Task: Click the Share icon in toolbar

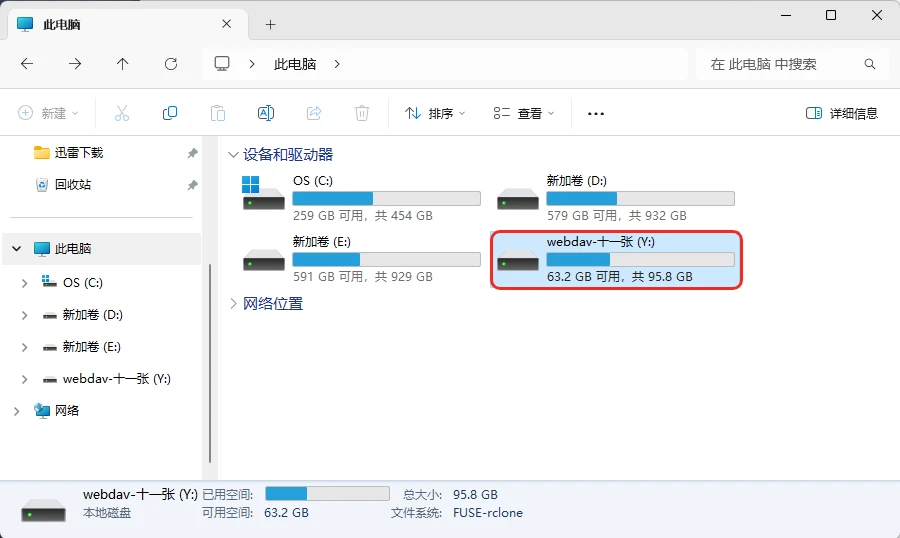Action: pos(314,113)
